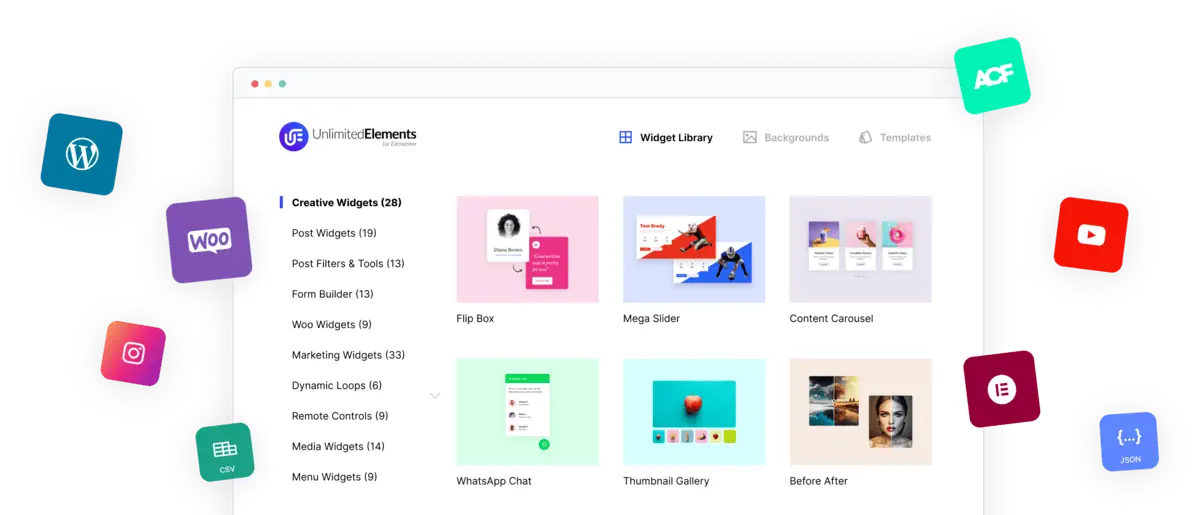Expand the category list chevron arrow
The image size is (1200, 515).
pyautogui.click(x=435, y=395)
